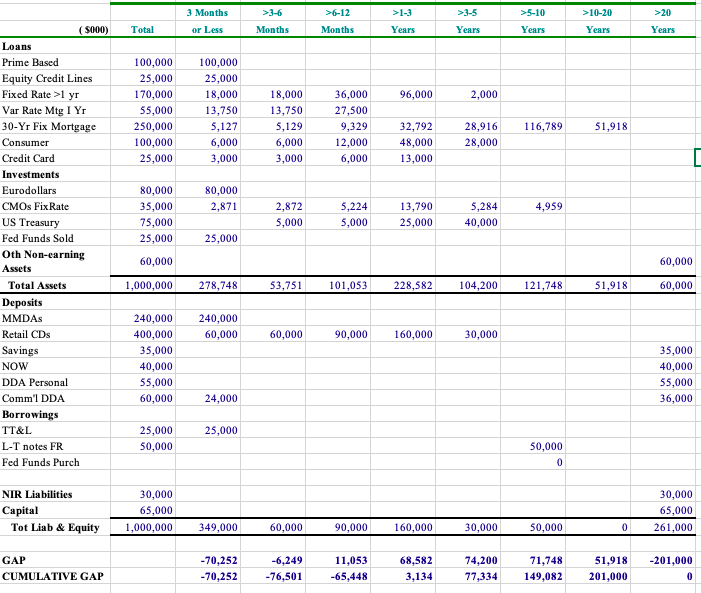Image resolution: width=701 pixels, height=593 pixels.
Task: Select the CMOs FixRate label
Action: 35,207
